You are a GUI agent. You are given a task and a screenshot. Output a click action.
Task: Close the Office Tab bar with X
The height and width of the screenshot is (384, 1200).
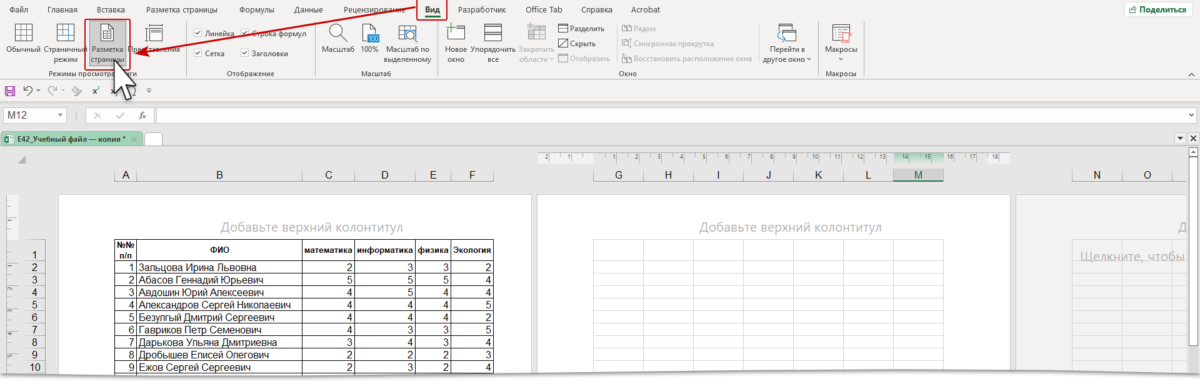click(1192, 139)
